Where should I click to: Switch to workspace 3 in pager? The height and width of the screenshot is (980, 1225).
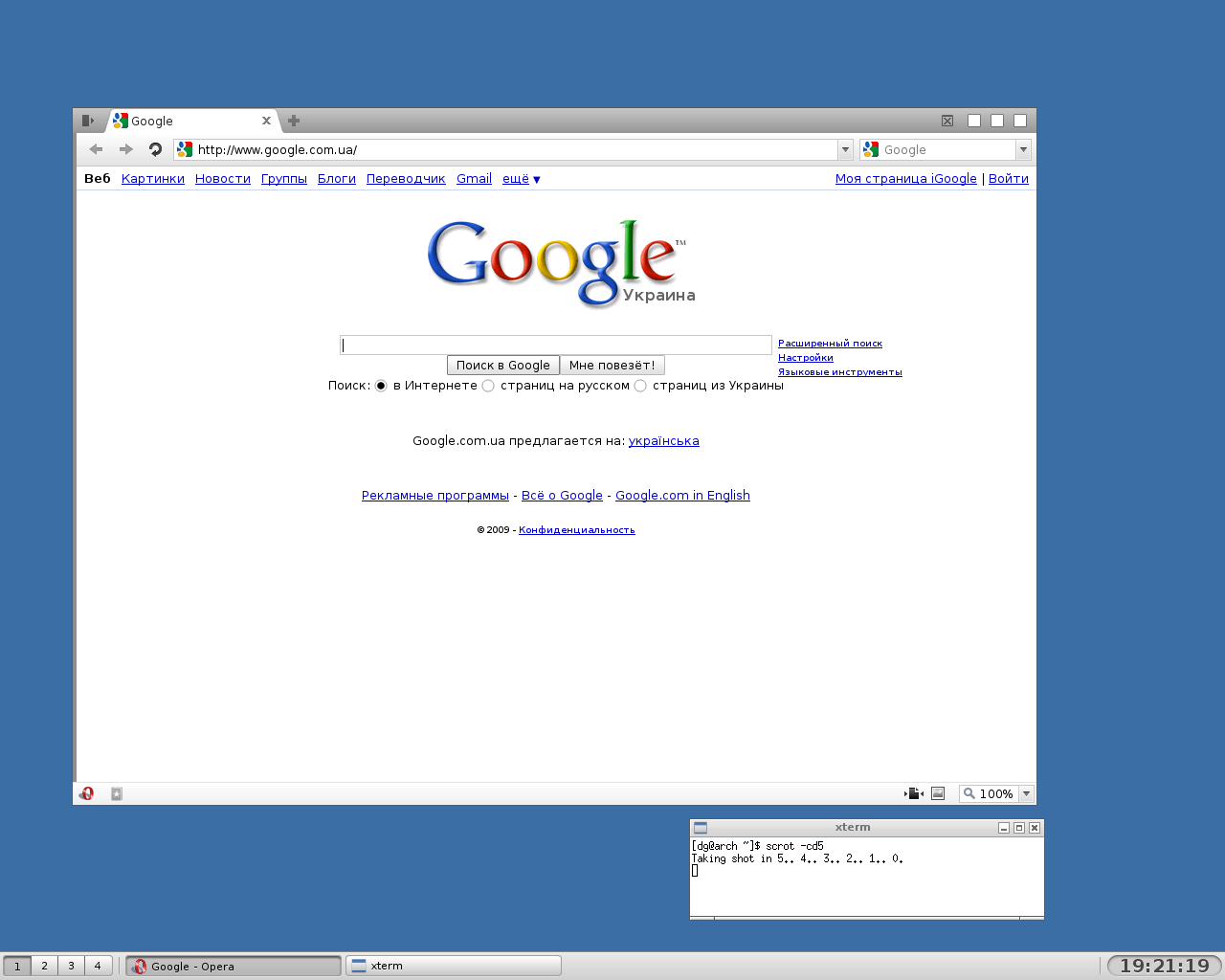tap(71, 966)
